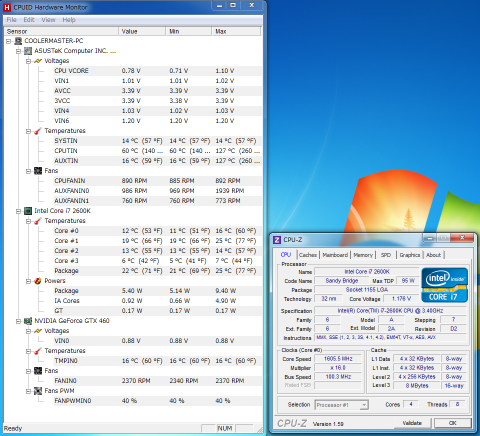Collapse the NVIDIA GeForce GTX 460 node

click(x=19, y=321)
